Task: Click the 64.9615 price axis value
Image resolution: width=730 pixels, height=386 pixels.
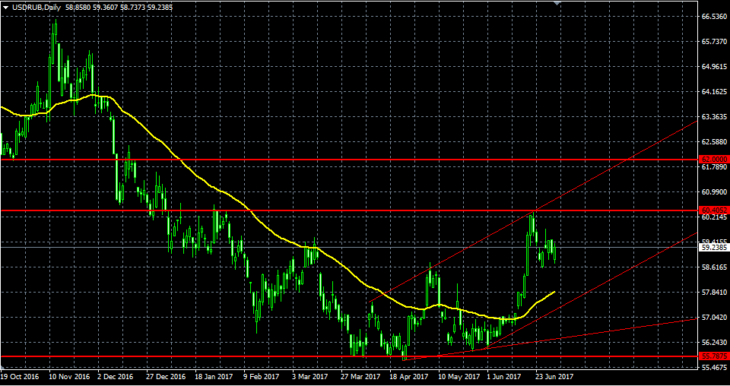Action: tap(714, 66)
